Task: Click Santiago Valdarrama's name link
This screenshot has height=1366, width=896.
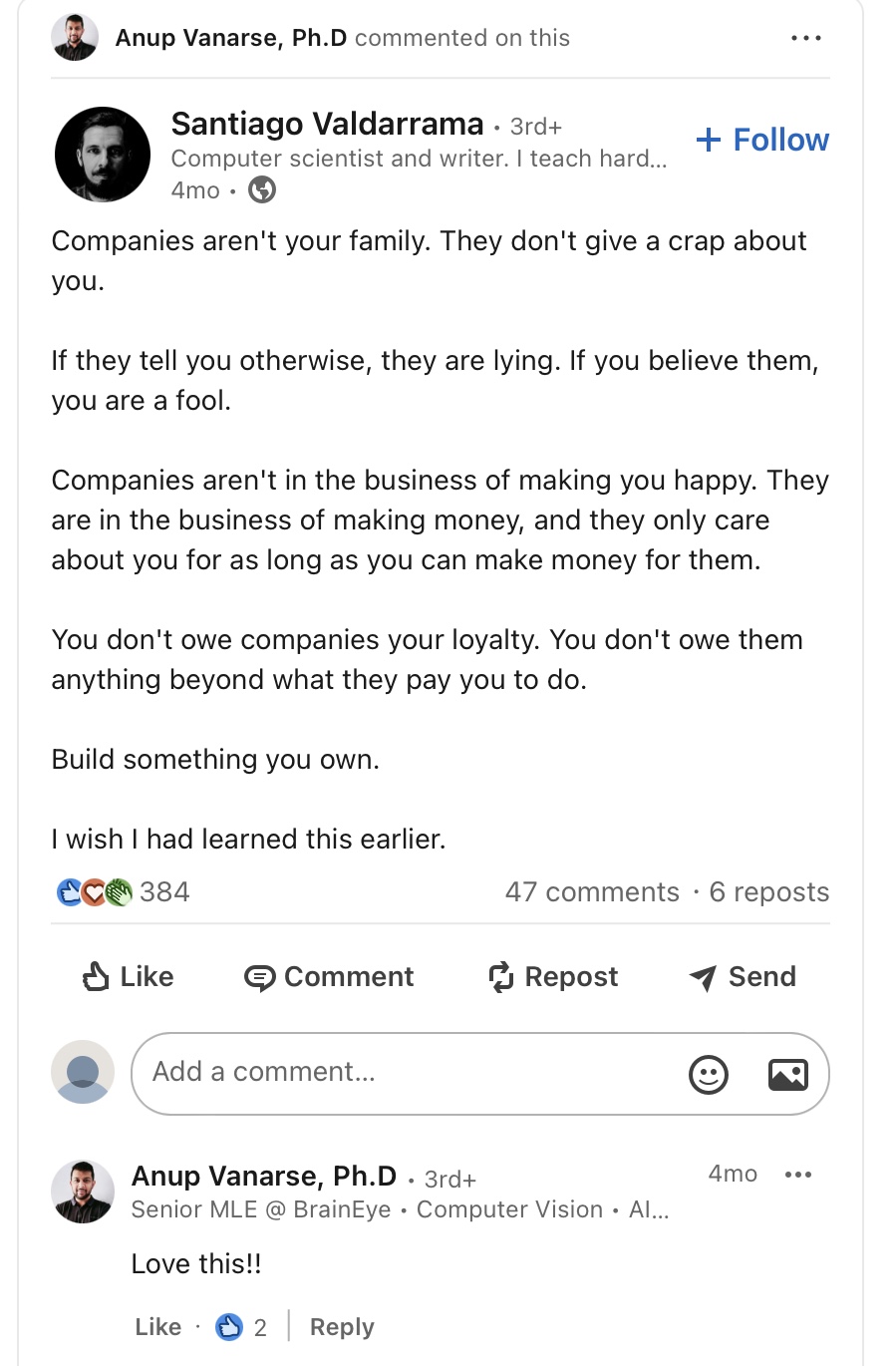Action: click(327, 124)
